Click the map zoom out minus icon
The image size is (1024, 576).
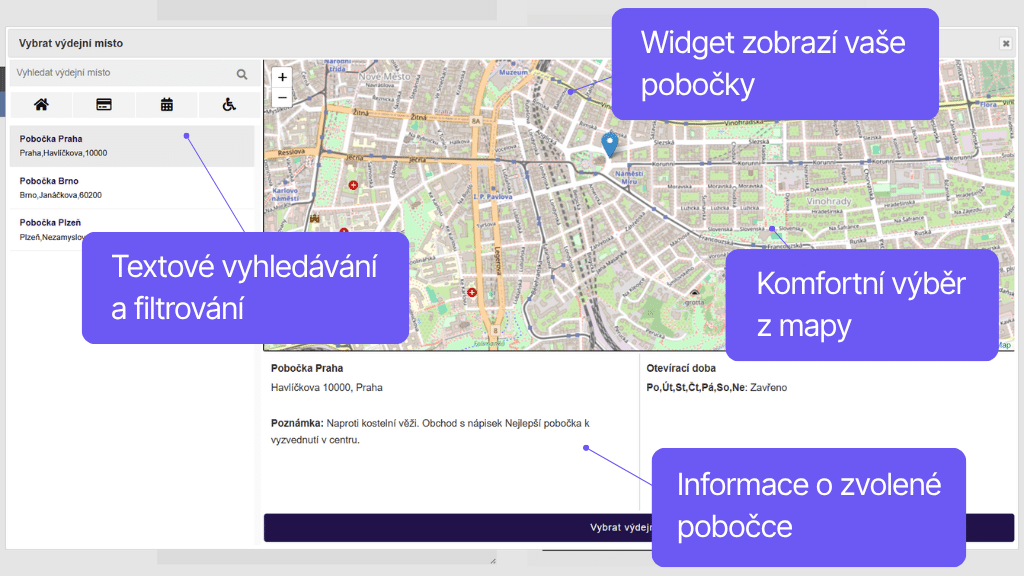[x=282, y=97]
